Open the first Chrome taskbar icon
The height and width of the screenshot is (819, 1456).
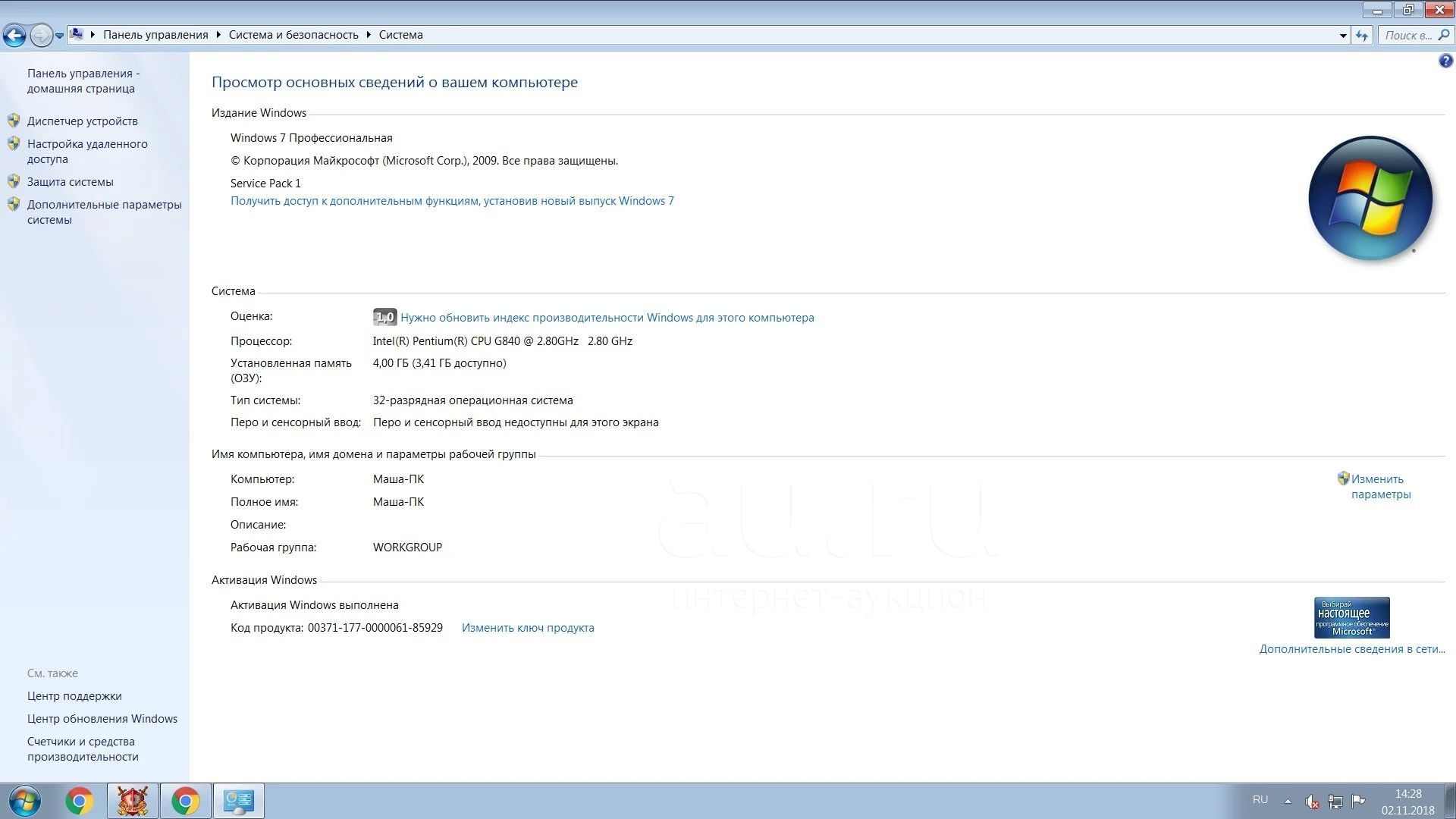click(x=80, y=801)
